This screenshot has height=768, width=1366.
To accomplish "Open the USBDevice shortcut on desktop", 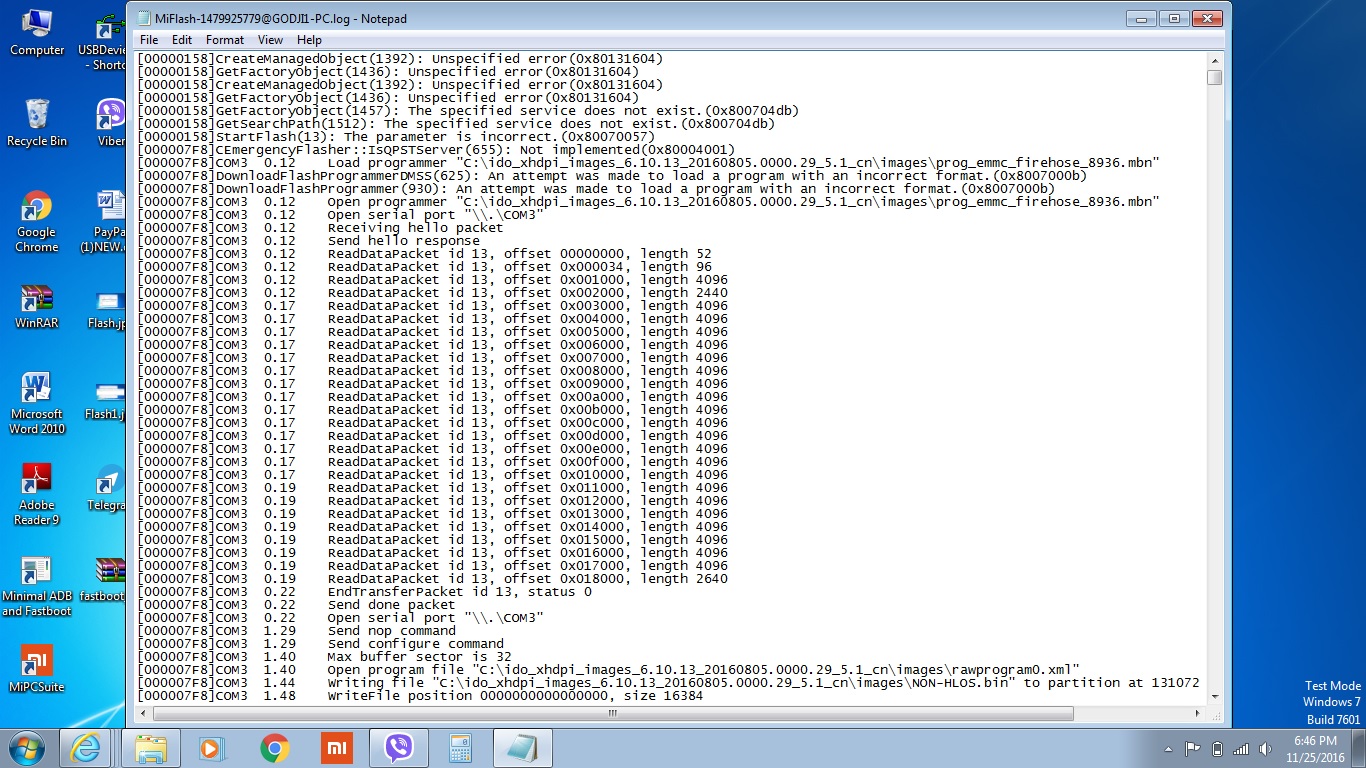I will click(102, 40).
